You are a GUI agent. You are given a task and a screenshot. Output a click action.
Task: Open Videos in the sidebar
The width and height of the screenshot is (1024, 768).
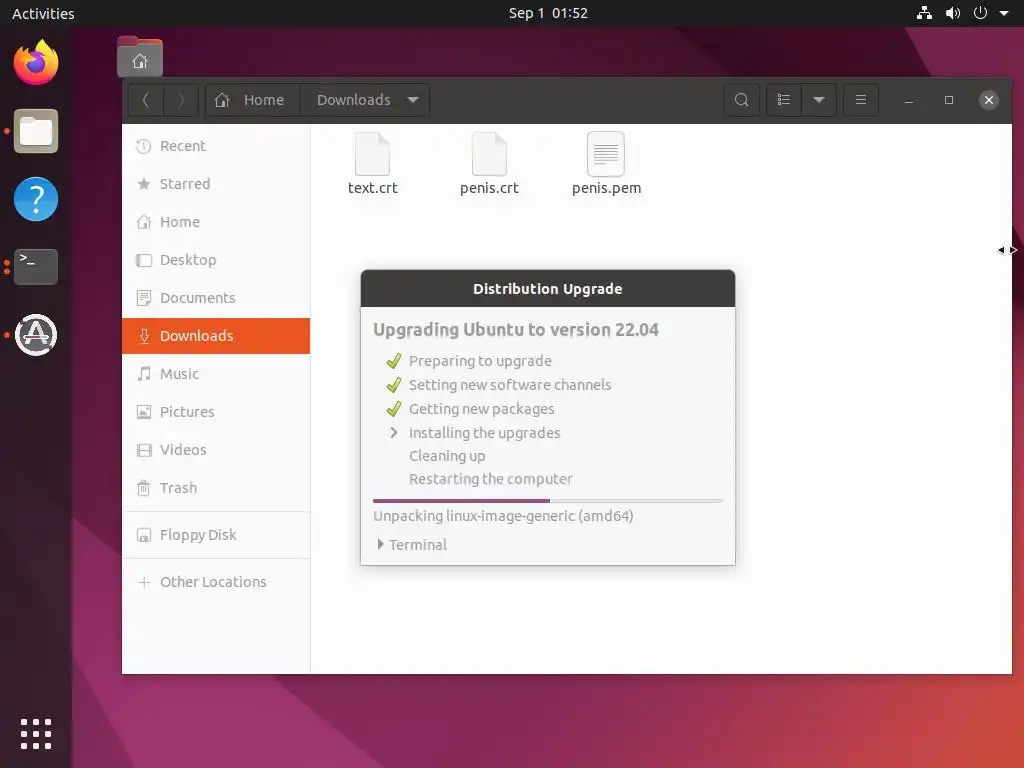point(216,450)
